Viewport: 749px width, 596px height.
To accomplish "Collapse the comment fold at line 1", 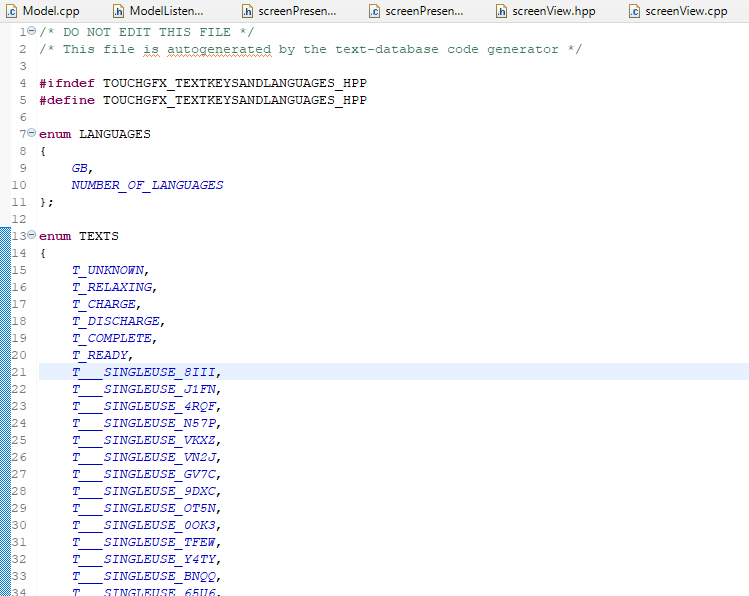I will click(x=32, y=31).
